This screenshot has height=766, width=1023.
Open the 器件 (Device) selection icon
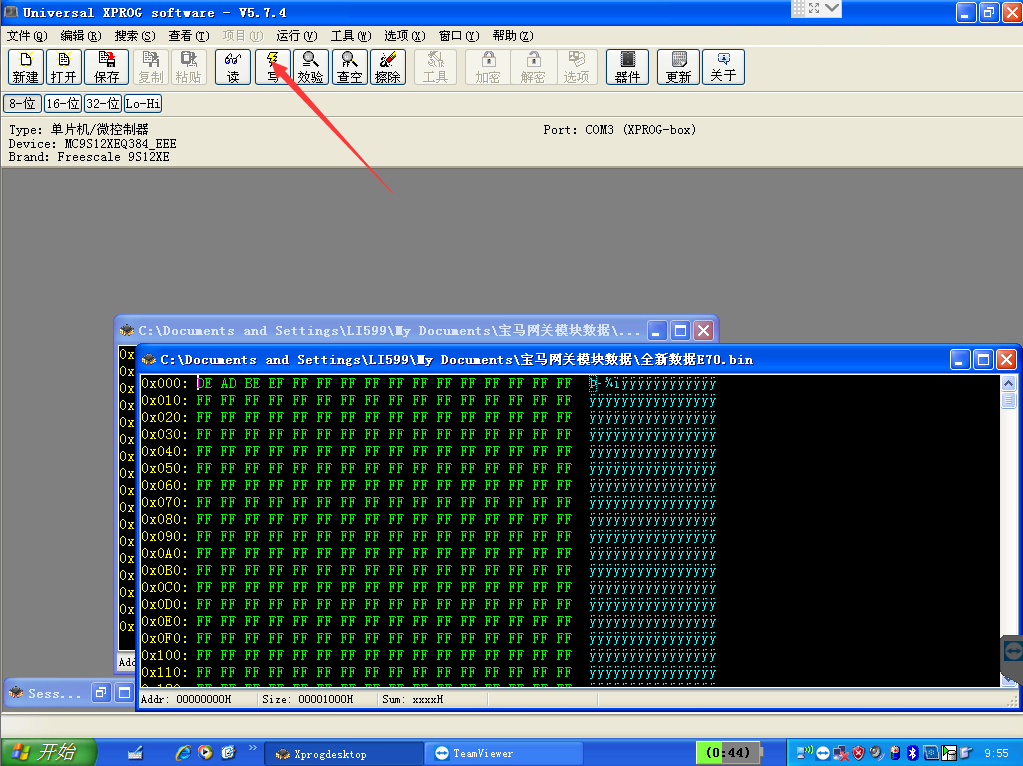627,67
